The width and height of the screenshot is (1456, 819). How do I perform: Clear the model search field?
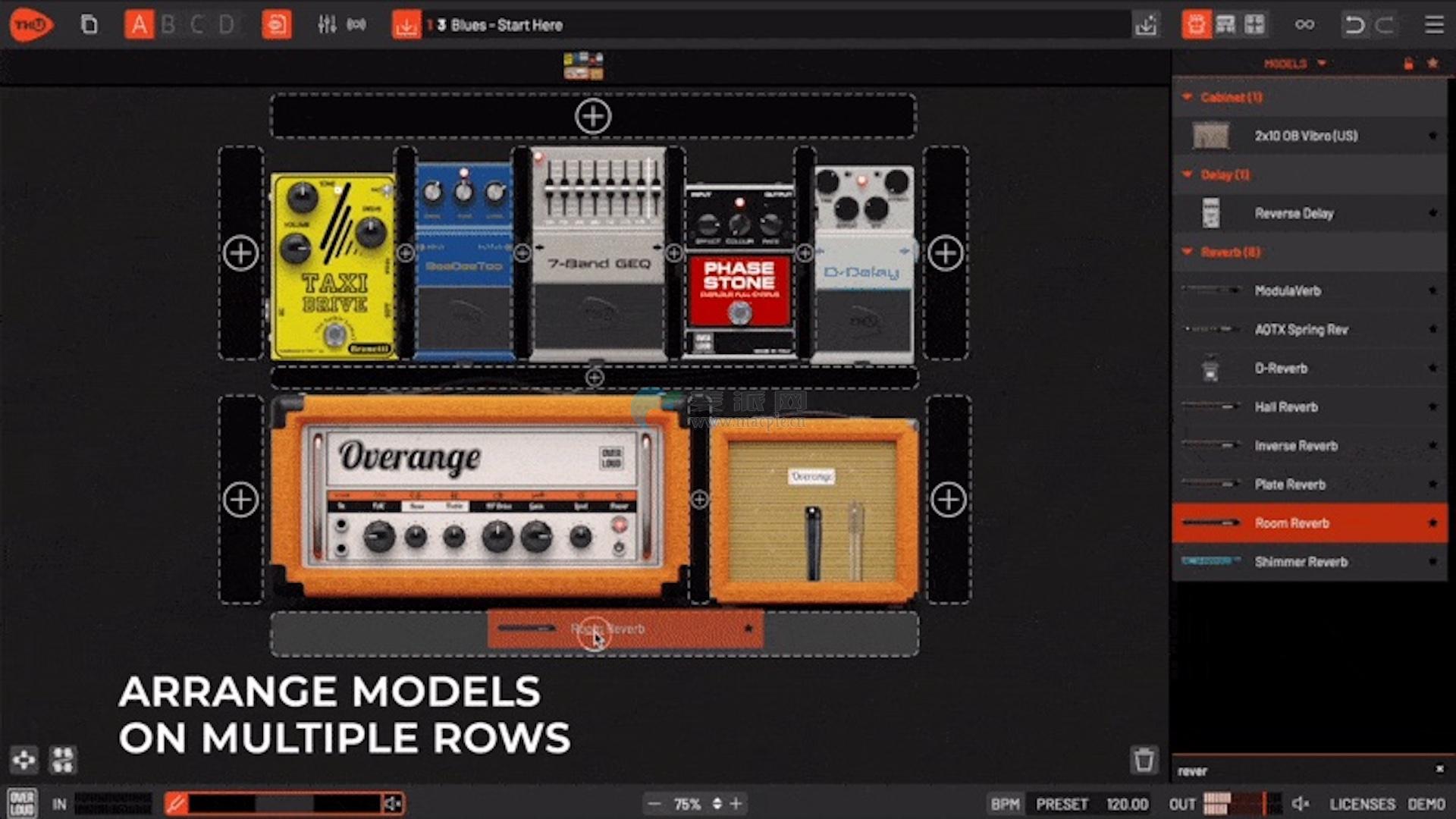tap(1439, 770)
